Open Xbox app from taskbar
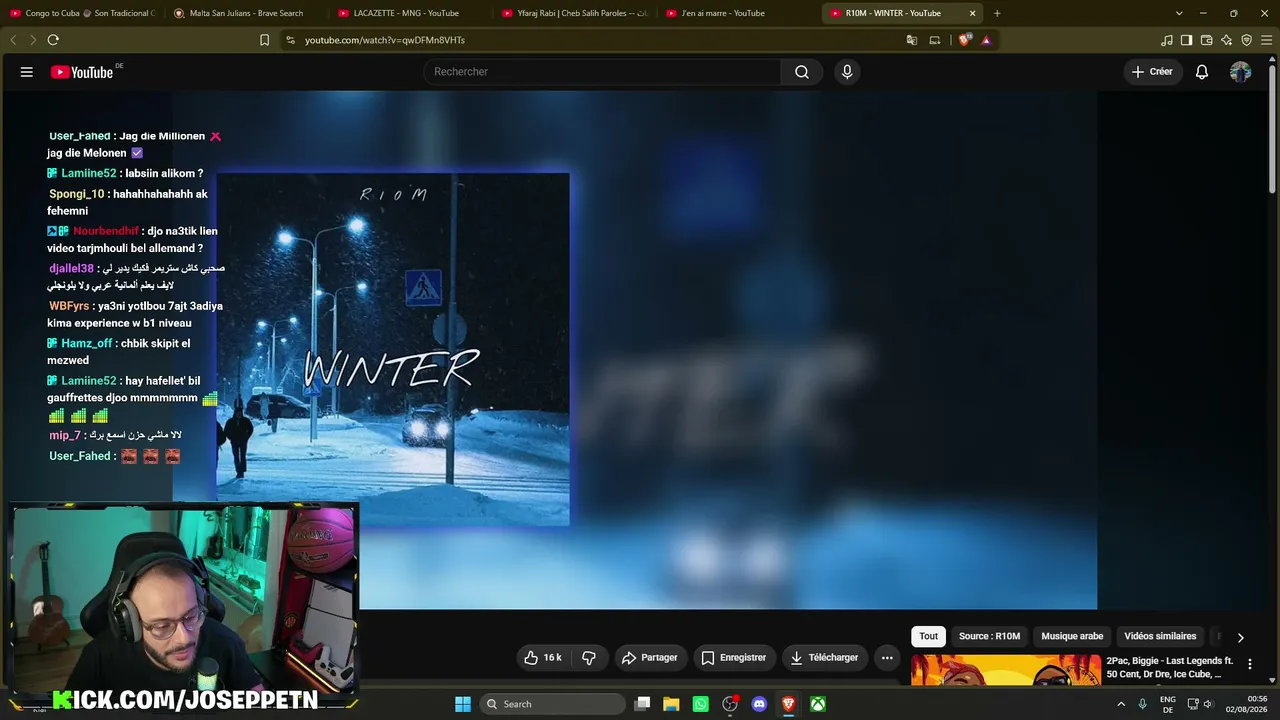Image resolution: width=1280 pixels, height=720 pixels. click(x=818, y=704)
